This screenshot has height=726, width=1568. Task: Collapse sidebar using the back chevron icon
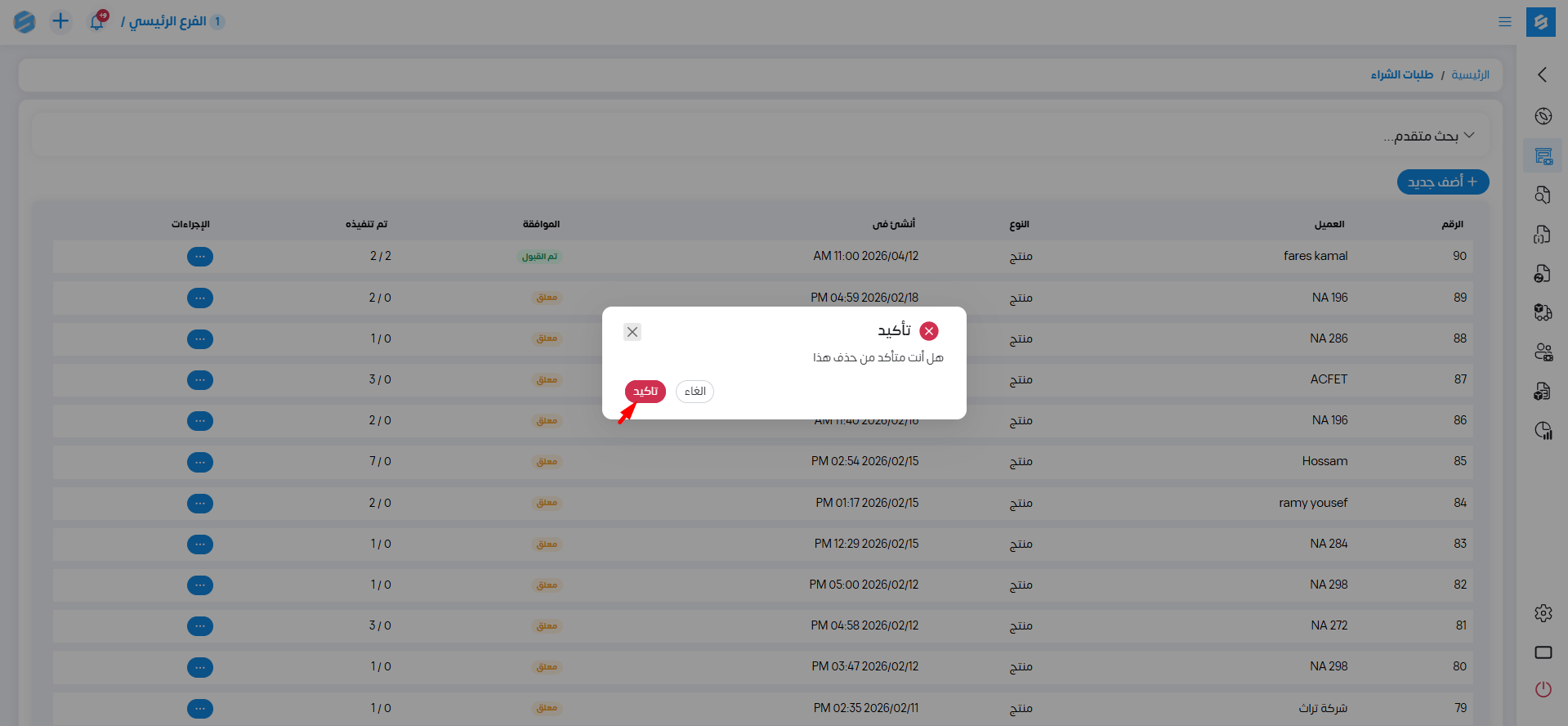point(1542,74)
